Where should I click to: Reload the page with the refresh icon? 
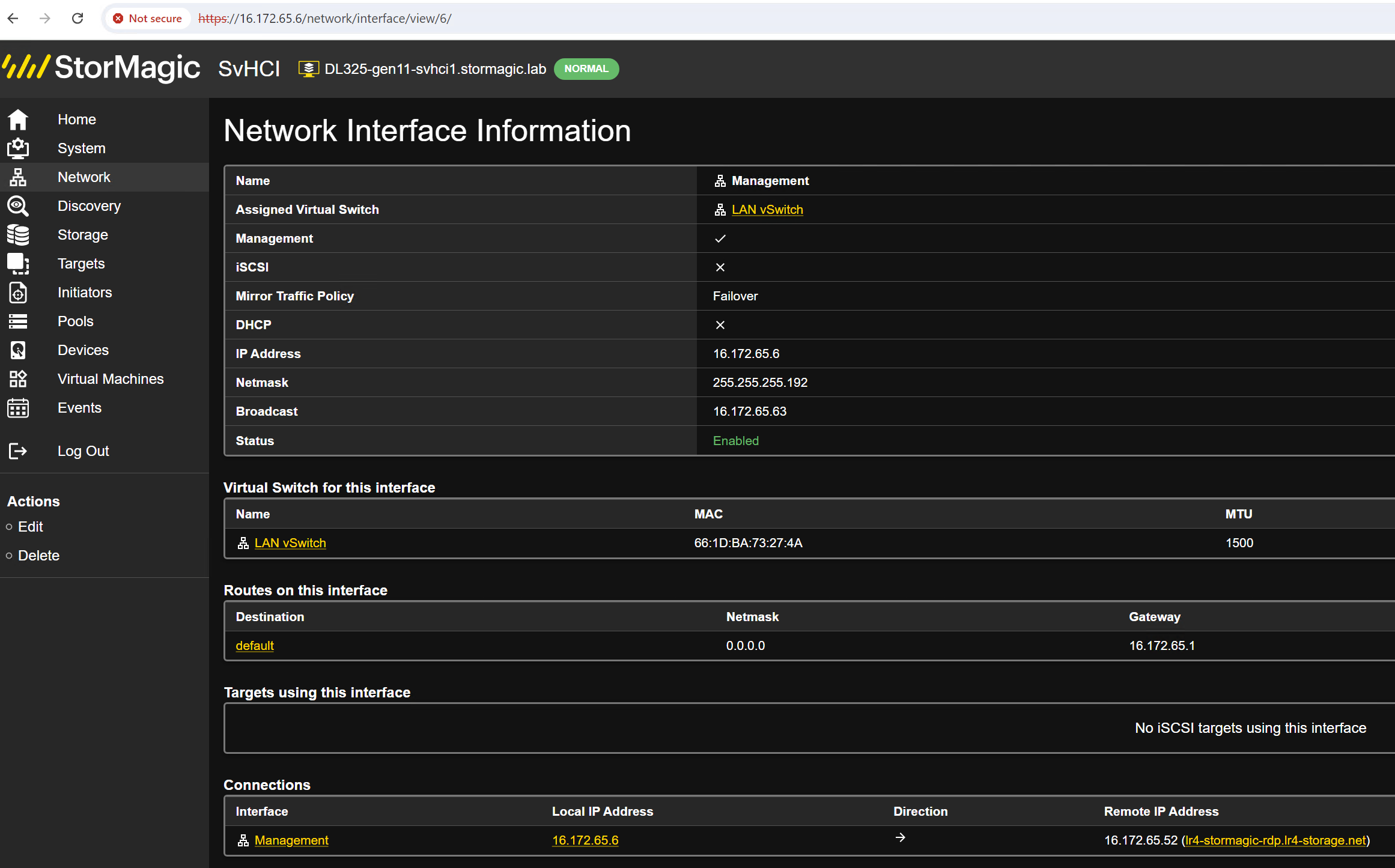(x=77, y=19)
